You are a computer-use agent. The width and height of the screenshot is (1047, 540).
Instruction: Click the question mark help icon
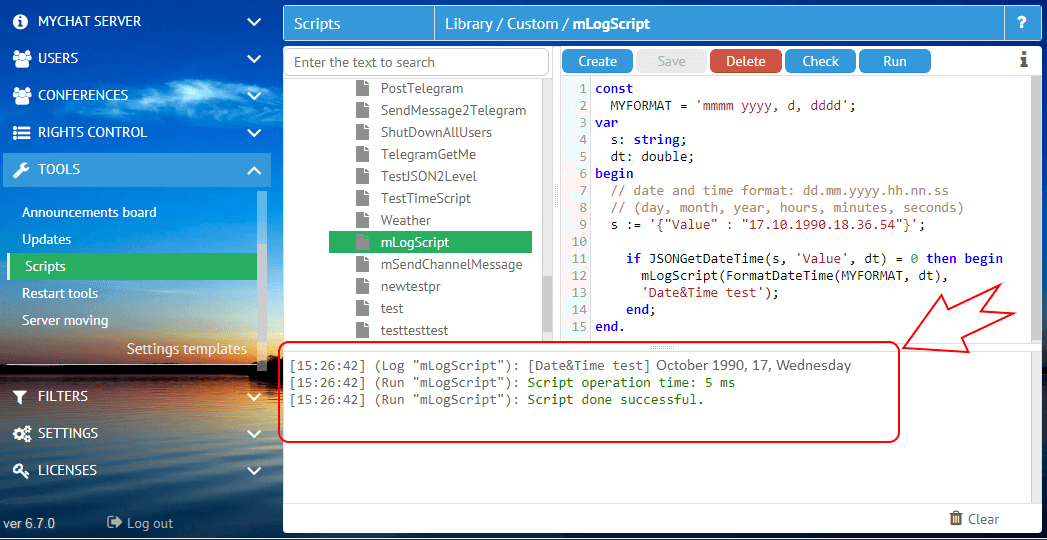(1021, 23)
